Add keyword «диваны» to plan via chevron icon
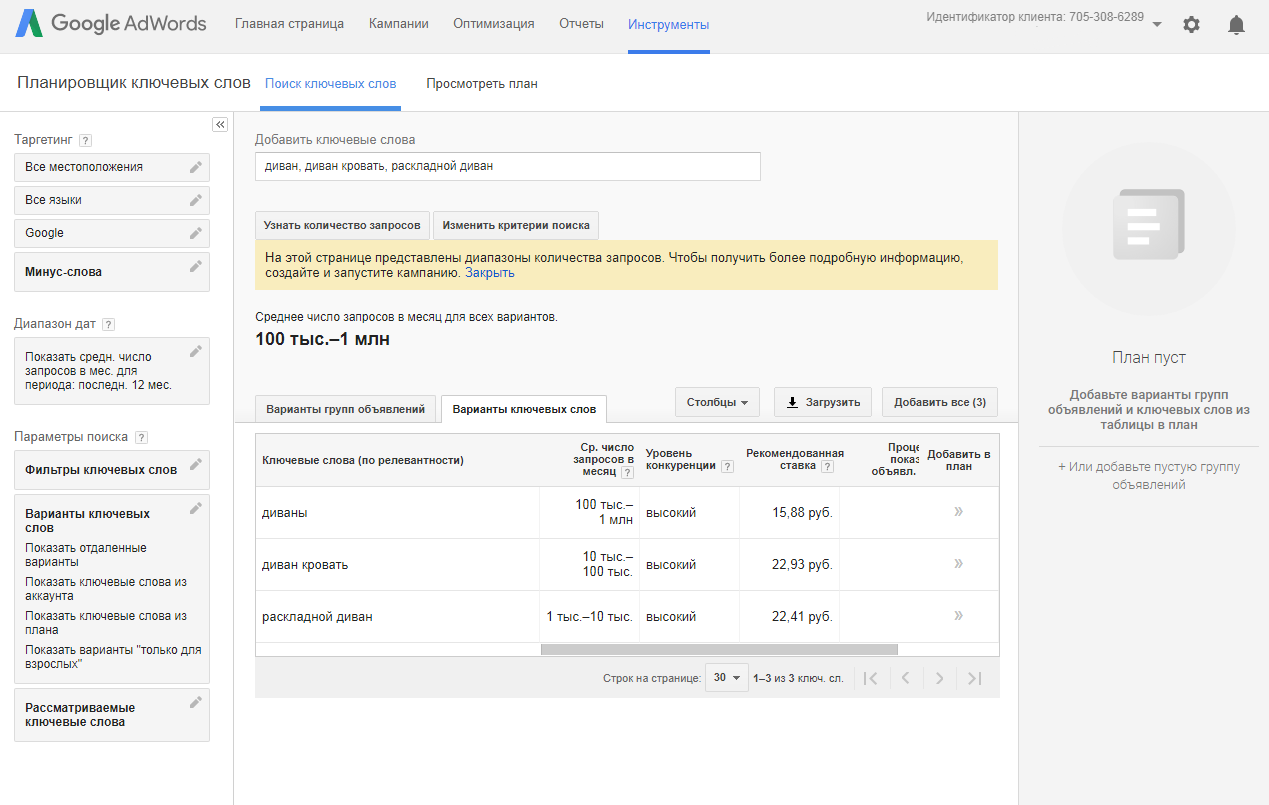 (957, 511)
